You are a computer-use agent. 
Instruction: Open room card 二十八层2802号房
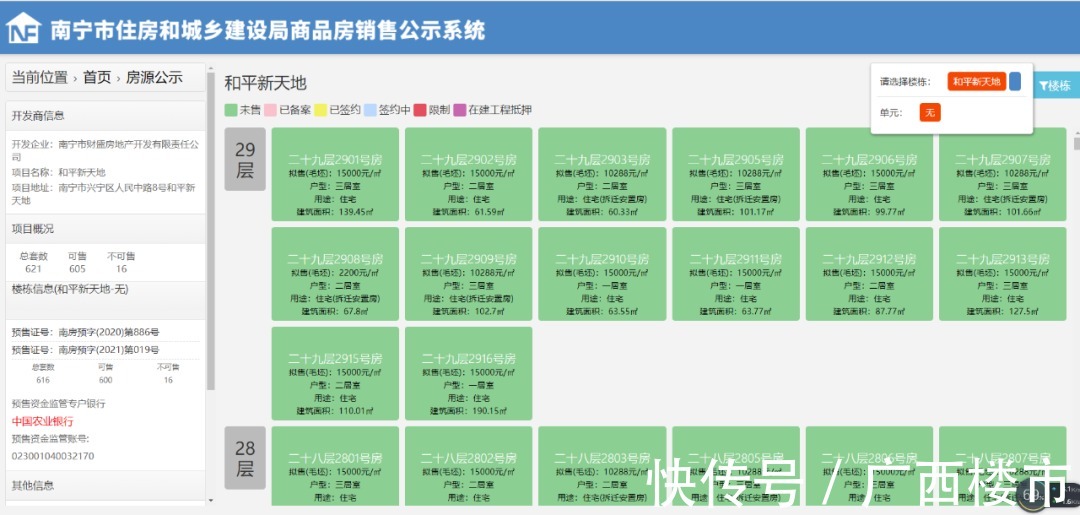pyautogui.click(x=468, y=467)
